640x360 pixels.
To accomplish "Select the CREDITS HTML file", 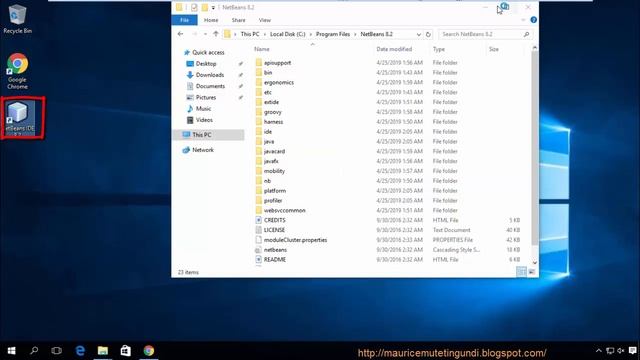I will (275, 220).
